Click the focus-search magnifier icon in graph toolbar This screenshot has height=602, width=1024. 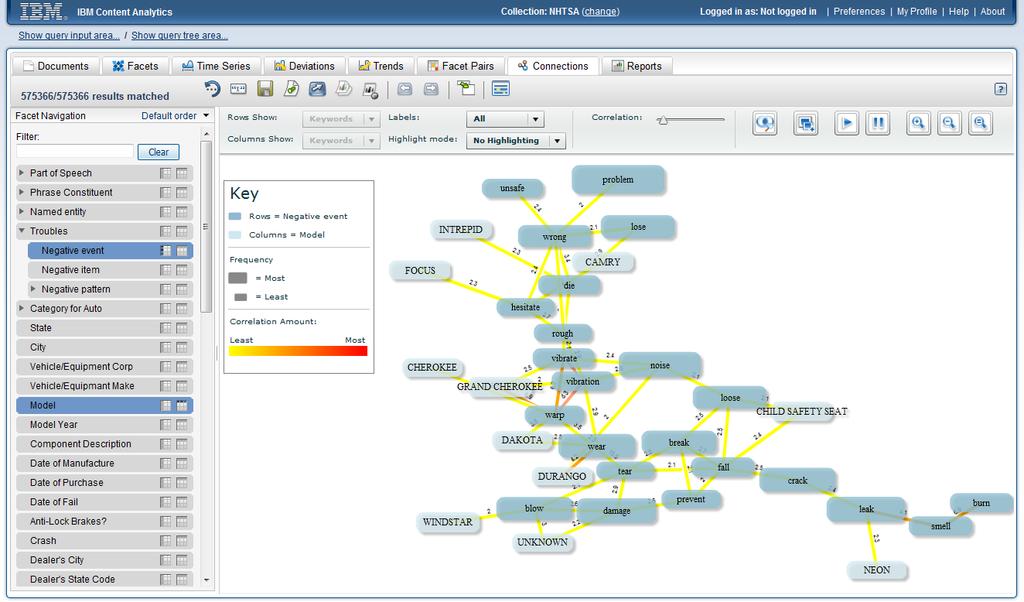pos(765,123)
